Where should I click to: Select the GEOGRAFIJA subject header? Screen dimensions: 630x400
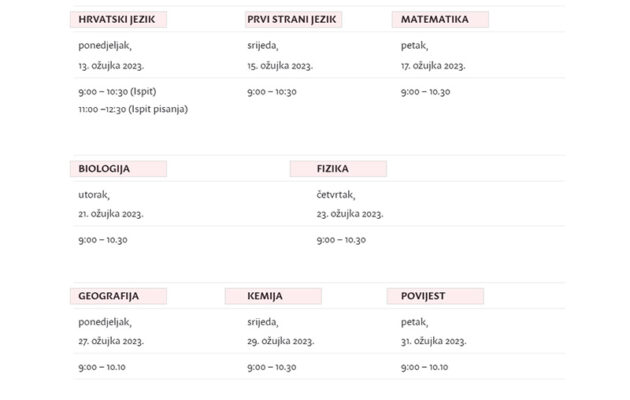(118, 296)
